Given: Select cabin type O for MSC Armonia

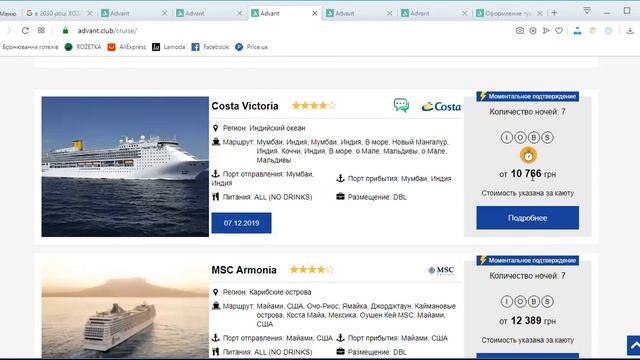Looking at the screenshot, I should click(520, 302).
